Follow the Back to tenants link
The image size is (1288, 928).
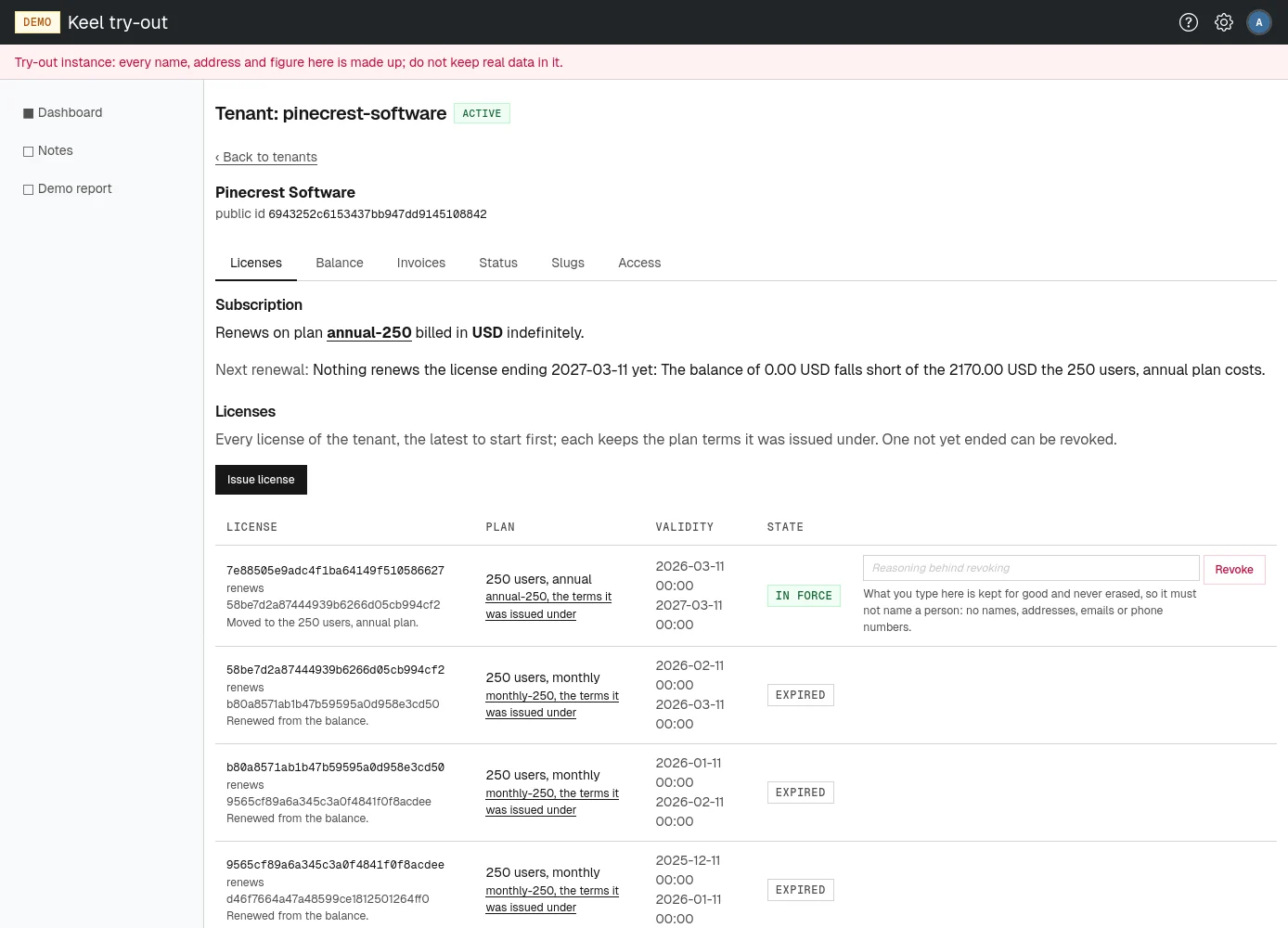[x=266, y=157]
